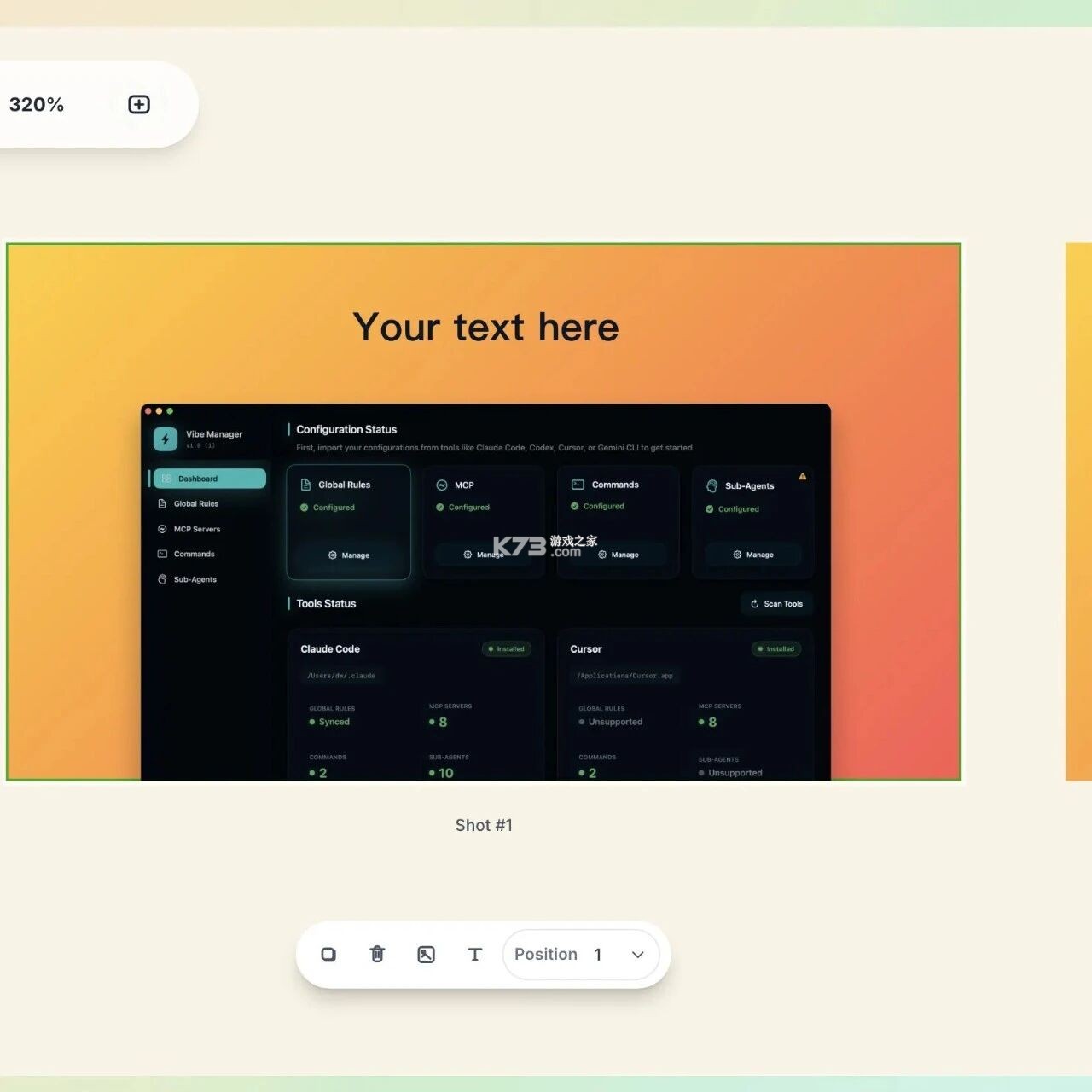Click the 'Tools Status' section title
This screenshot has width=1092, height=1092.
326,603
